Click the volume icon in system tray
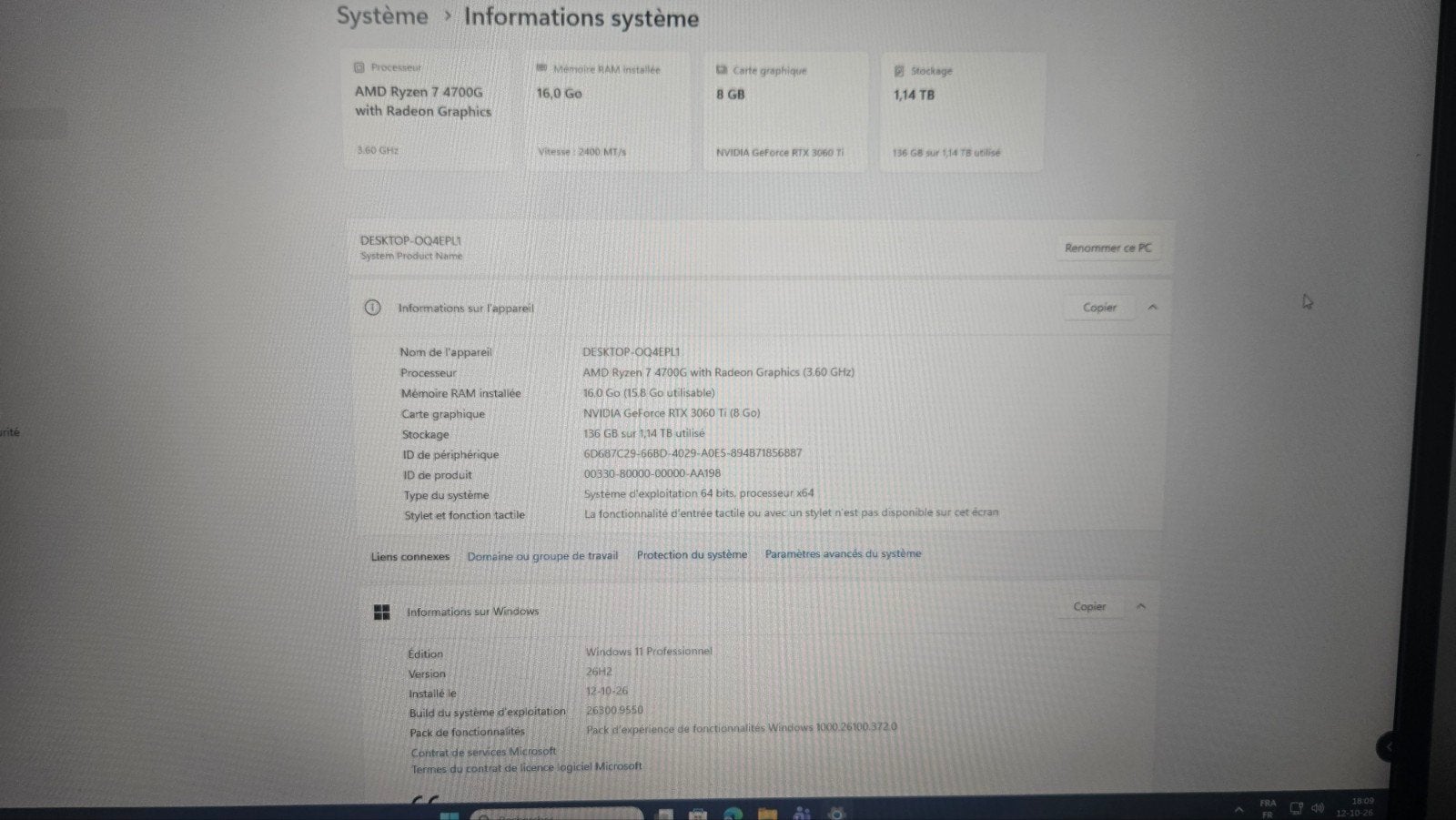The height and width of the screenshot is (820, 1456). coord(1317,808)
